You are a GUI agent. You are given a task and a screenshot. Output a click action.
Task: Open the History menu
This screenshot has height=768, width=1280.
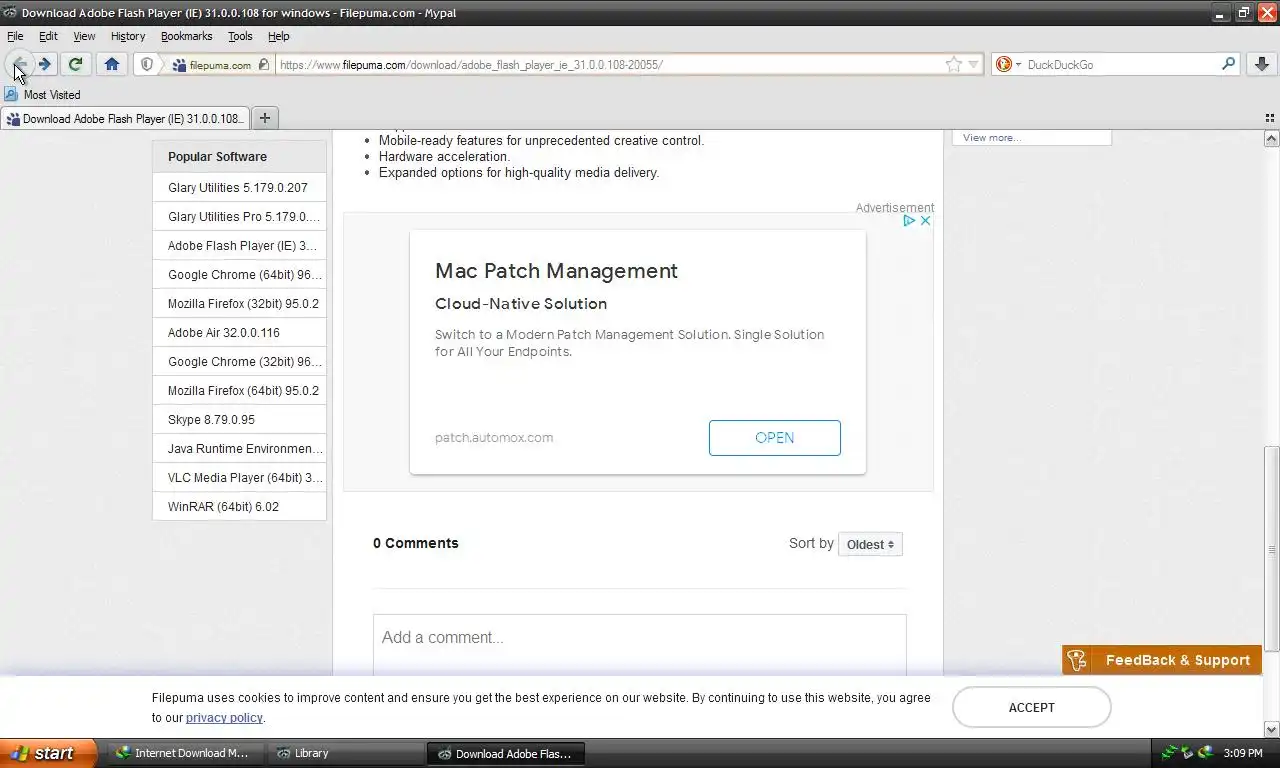click(x=128, y=36)
